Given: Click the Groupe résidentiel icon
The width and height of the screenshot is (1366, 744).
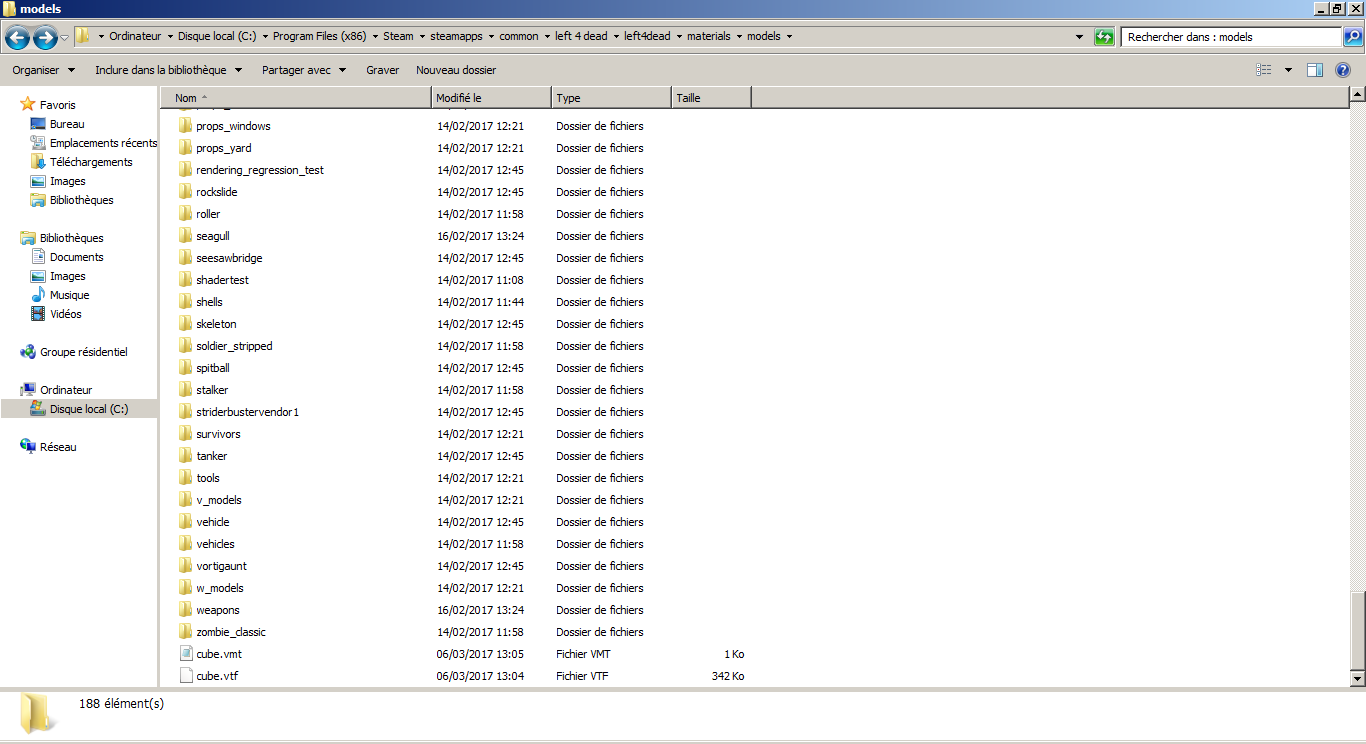Looking at the screenshot, I should pyautogui.click(x=28, y=352).
